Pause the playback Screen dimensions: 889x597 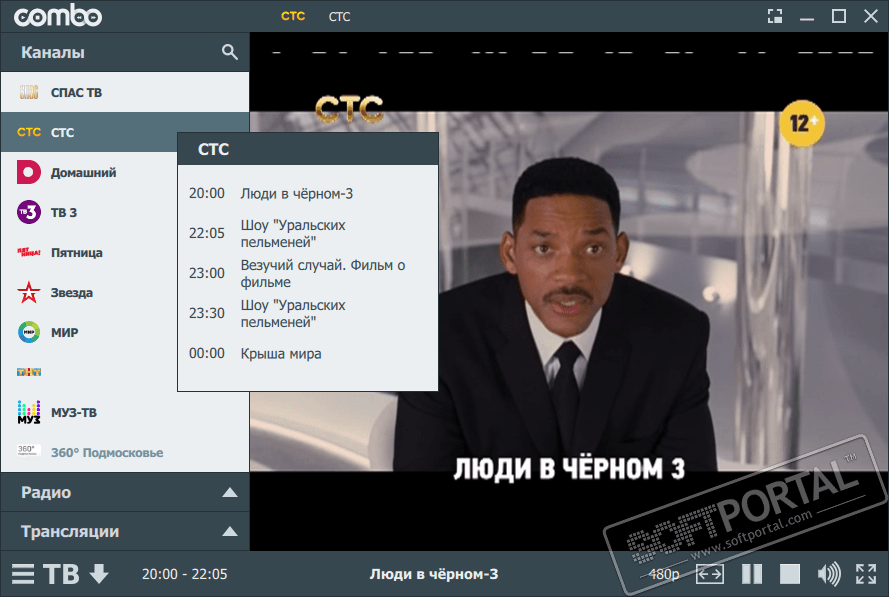coord(752,574)
